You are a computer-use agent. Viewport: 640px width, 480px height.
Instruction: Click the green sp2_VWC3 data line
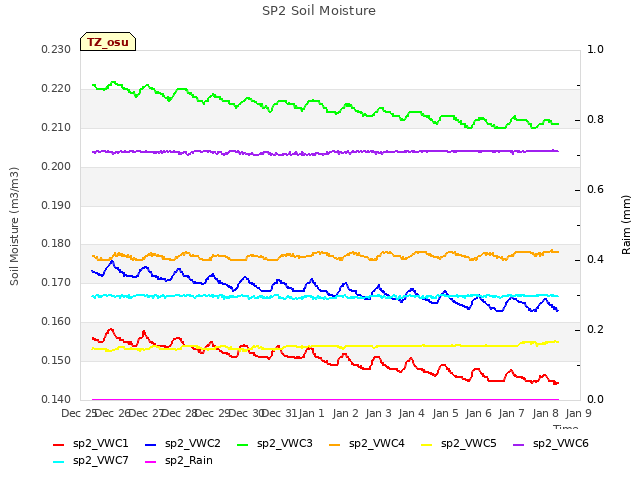325,105
